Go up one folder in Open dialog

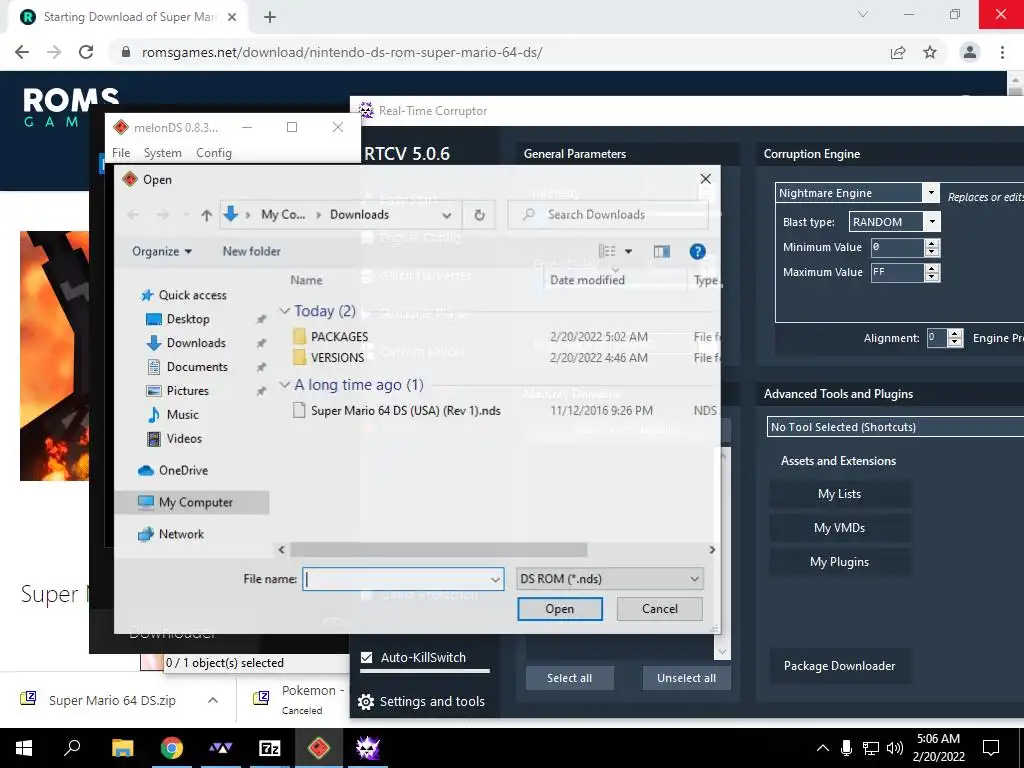pyautogui.click(x=206, y=215)
